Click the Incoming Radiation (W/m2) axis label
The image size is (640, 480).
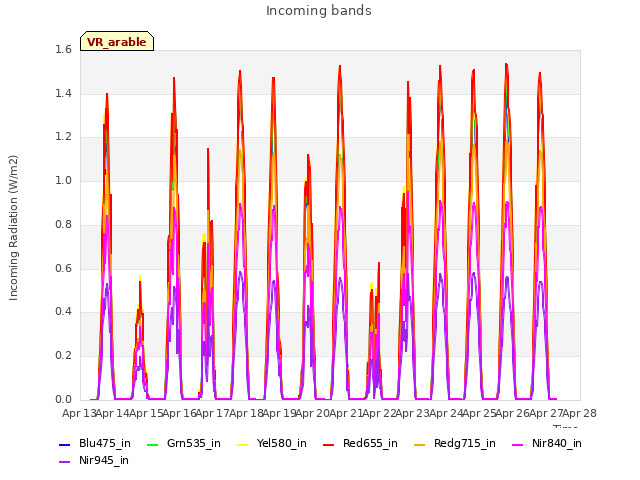point(13,228)
